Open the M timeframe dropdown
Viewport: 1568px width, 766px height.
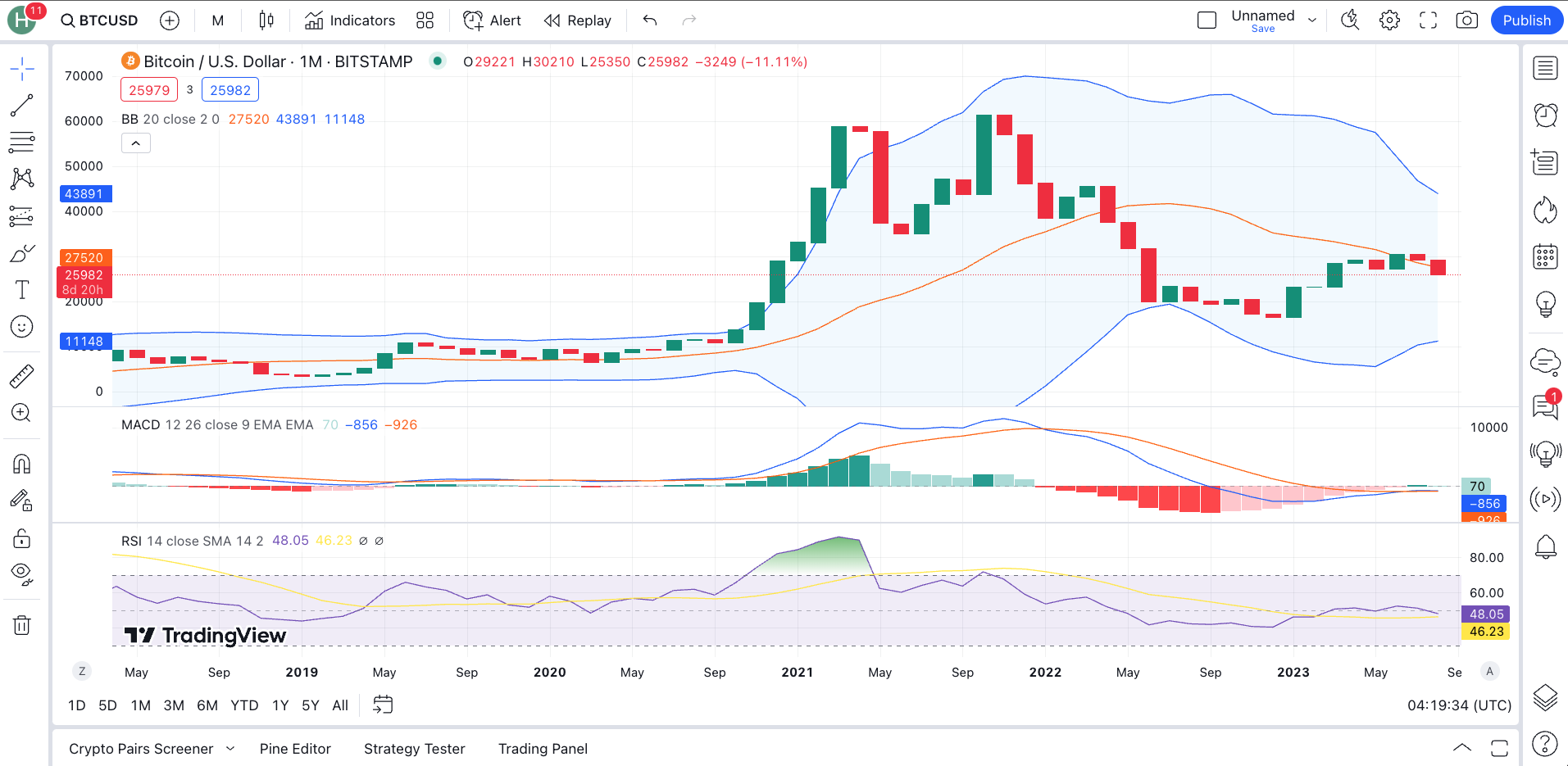click(217, 20)
